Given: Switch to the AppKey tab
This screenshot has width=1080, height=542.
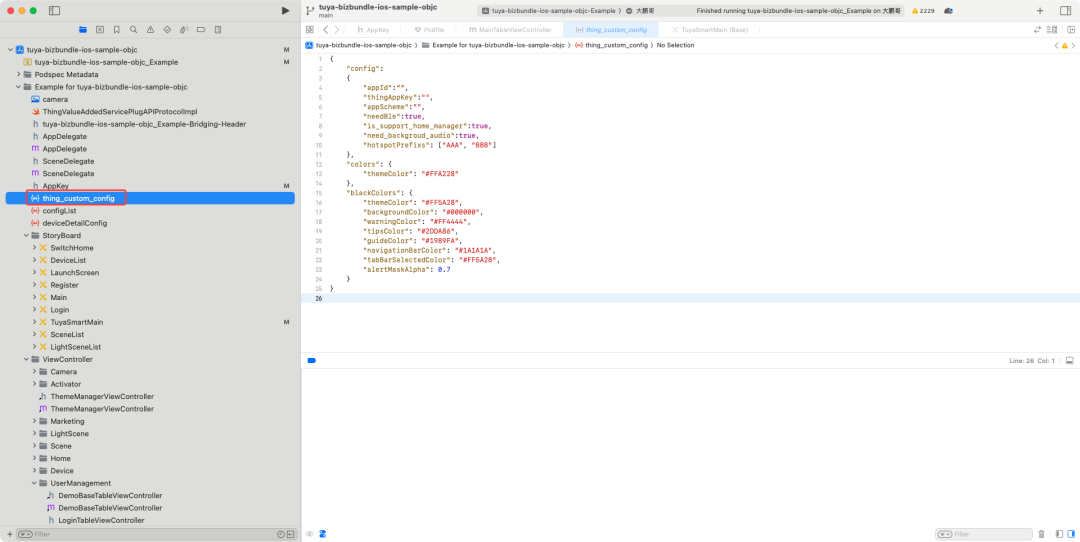Looking at the screenshot, I should 373,30.
